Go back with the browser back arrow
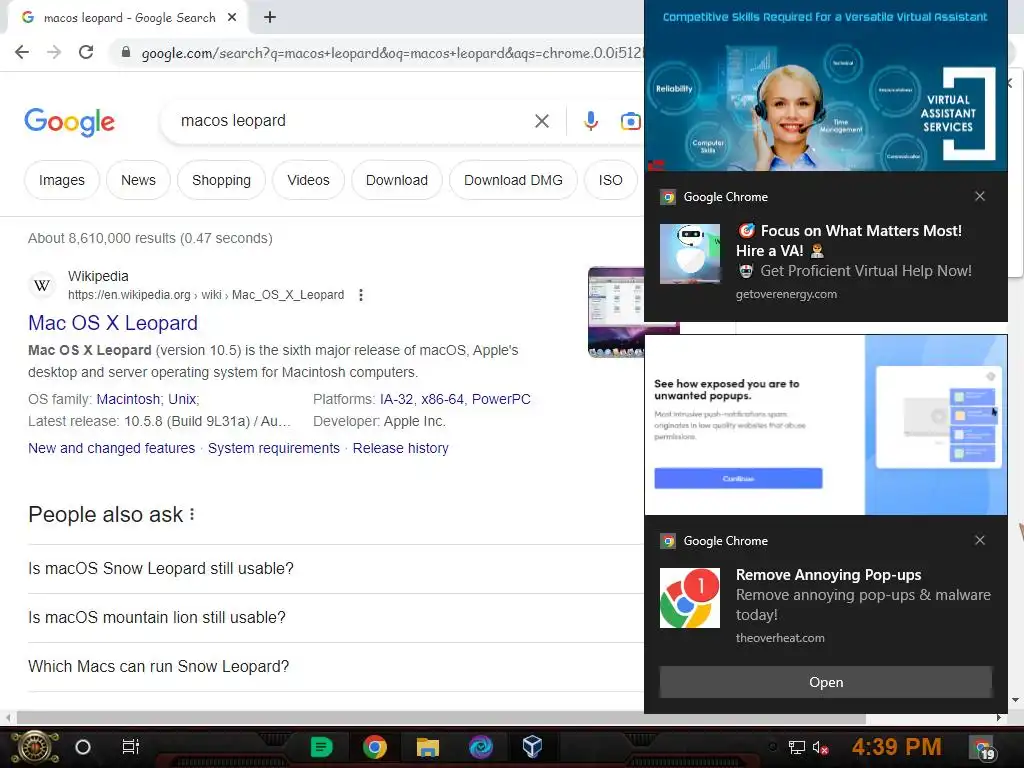 (x=22, y=52)
